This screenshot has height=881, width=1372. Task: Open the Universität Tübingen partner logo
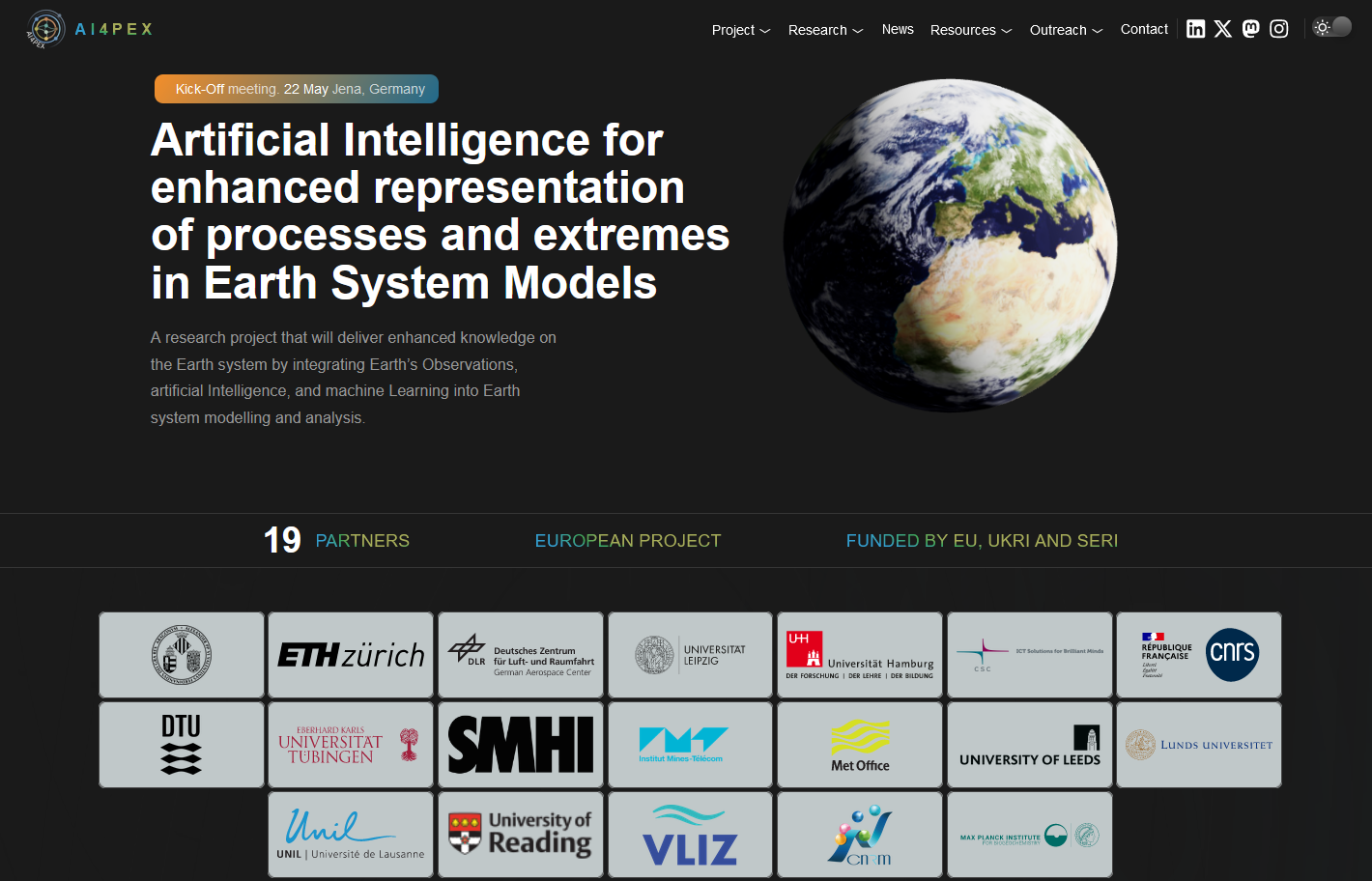[x=351, y=745]
